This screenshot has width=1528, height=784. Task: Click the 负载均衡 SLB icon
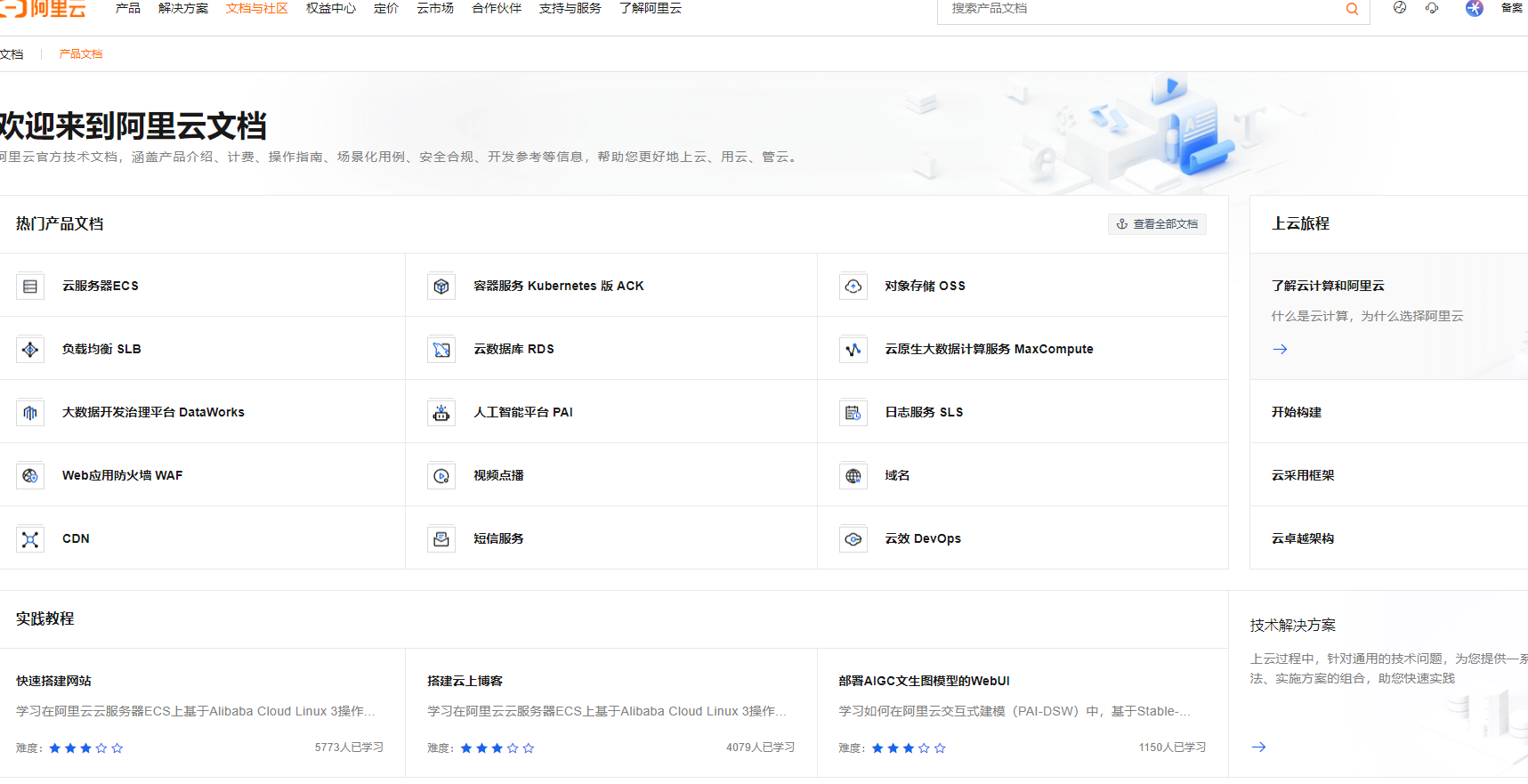(30, 349)
